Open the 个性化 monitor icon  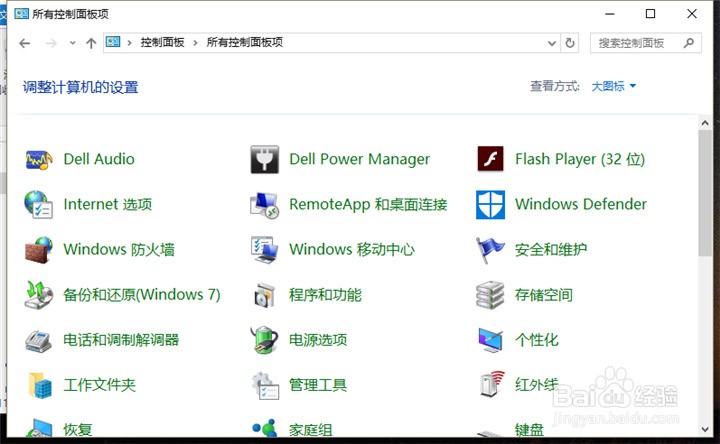tap(490, 340)
